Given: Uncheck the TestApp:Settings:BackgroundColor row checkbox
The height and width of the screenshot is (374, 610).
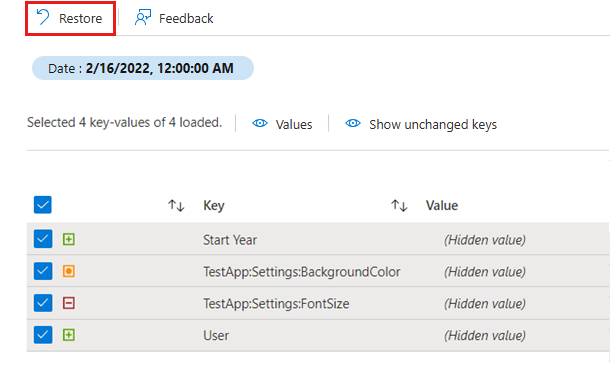Looking at the screenshot, I should [43, 271].
